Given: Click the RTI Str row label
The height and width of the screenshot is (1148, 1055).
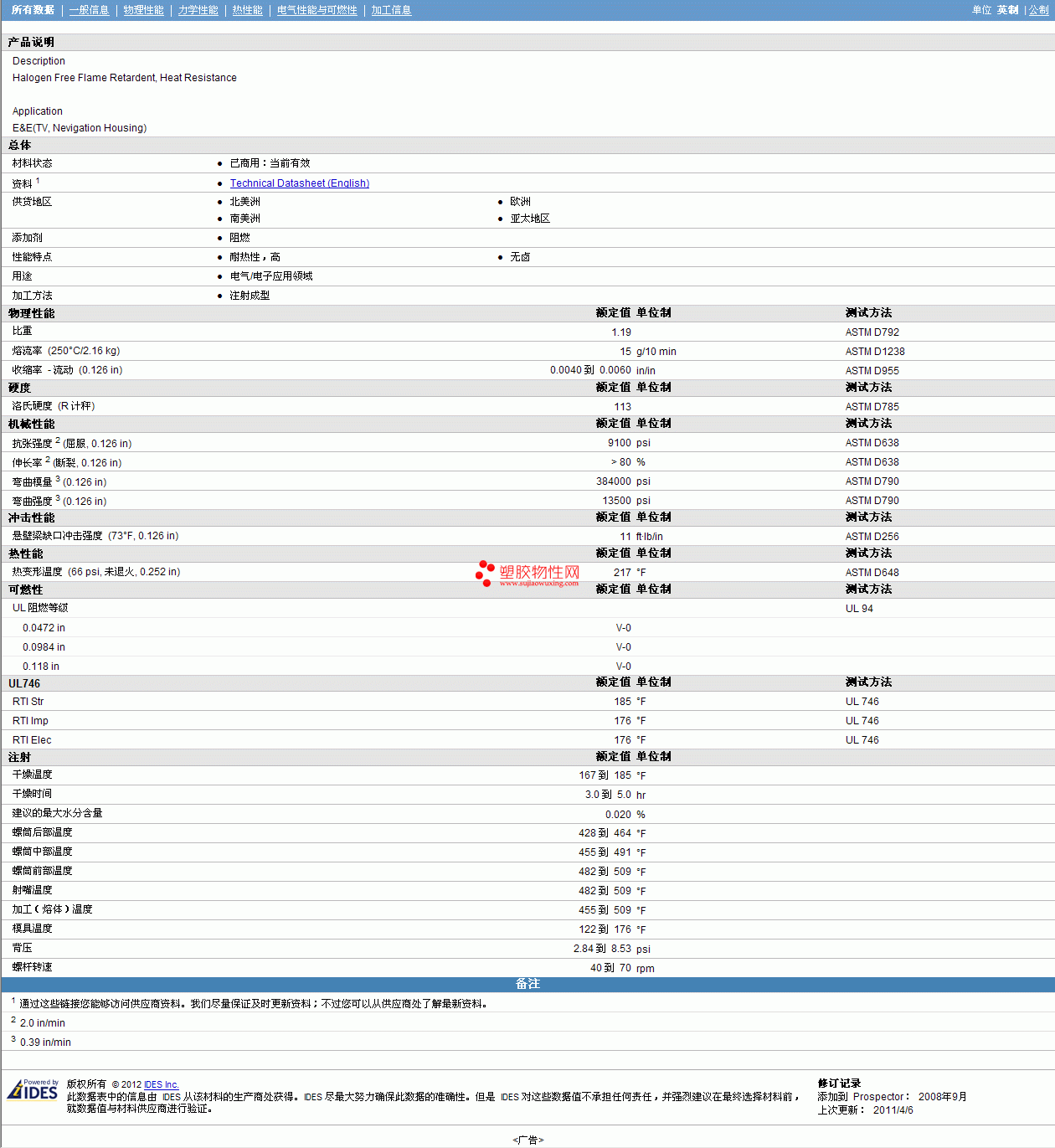Looking at the screenshot, I should coord(28,702).
